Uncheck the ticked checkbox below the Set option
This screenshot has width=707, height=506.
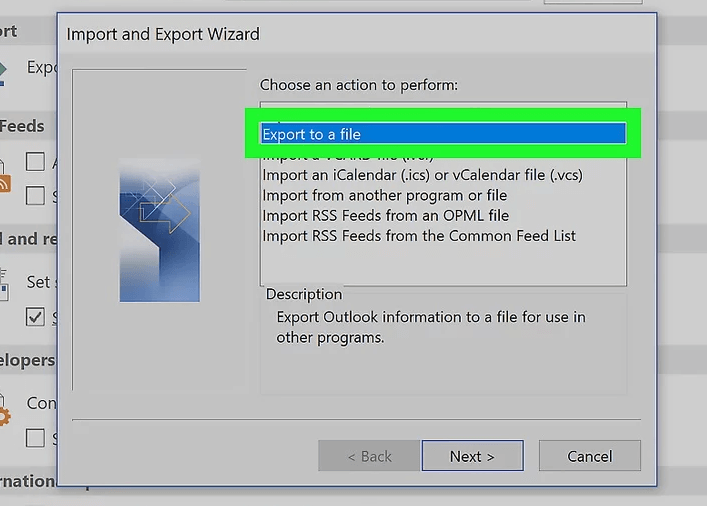click(36, 318)
